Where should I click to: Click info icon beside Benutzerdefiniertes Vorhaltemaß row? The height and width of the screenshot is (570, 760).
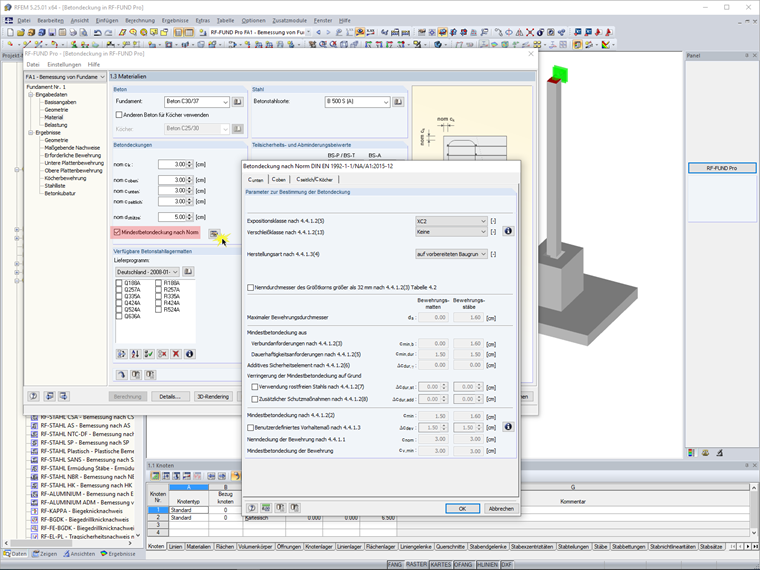tap(508, 427)
